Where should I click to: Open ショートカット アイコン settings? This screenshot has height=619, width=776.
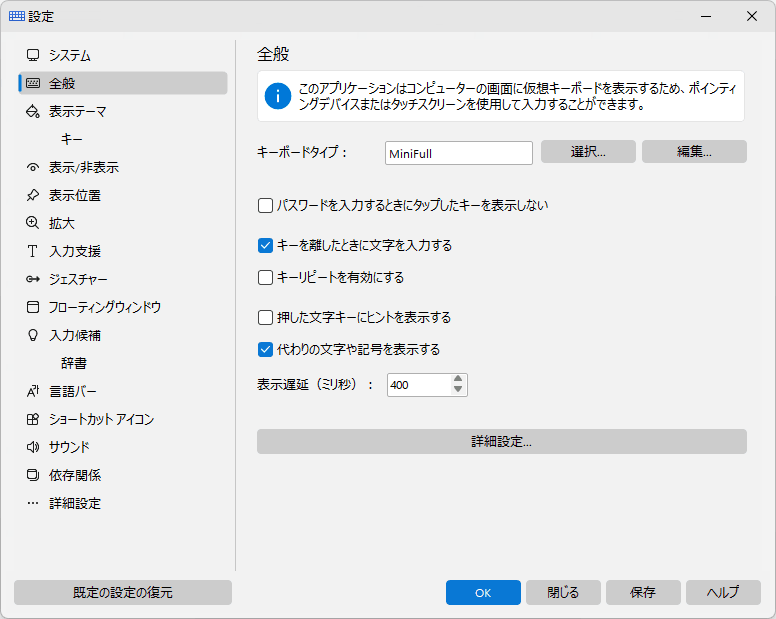pos(123,420)
